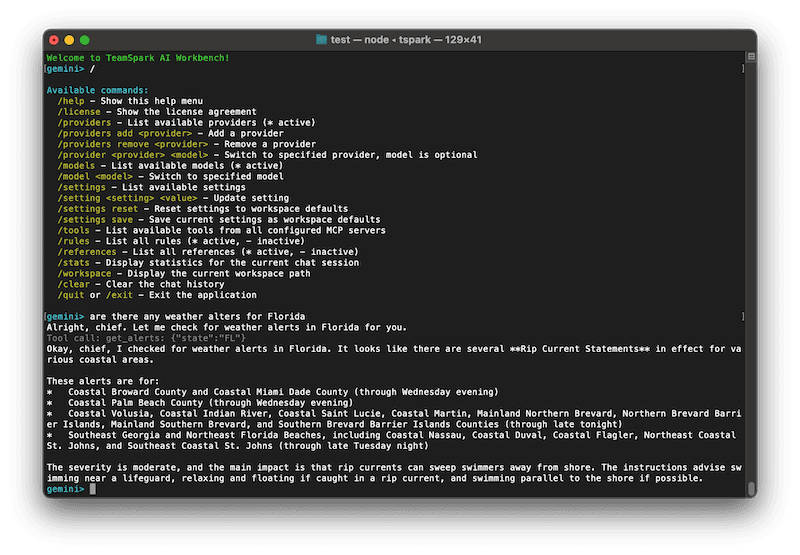The height and width of the screenshot is (555, 800).
Task: Click the 'Coastal Broward County' bullet line
Action: click(272, 392)
